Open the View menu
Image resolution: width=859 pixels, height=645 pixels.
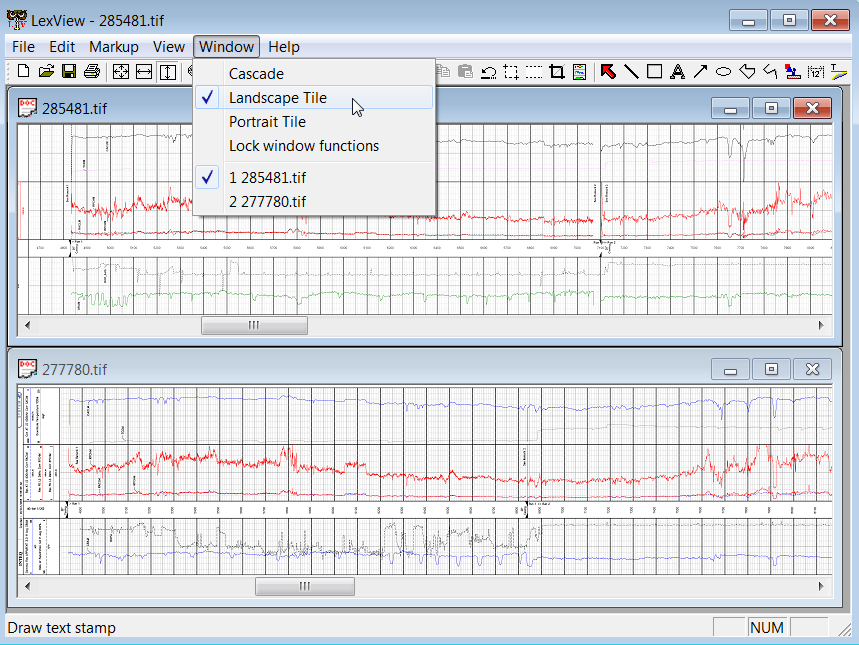pyautogui.click(x=169, y=47)
